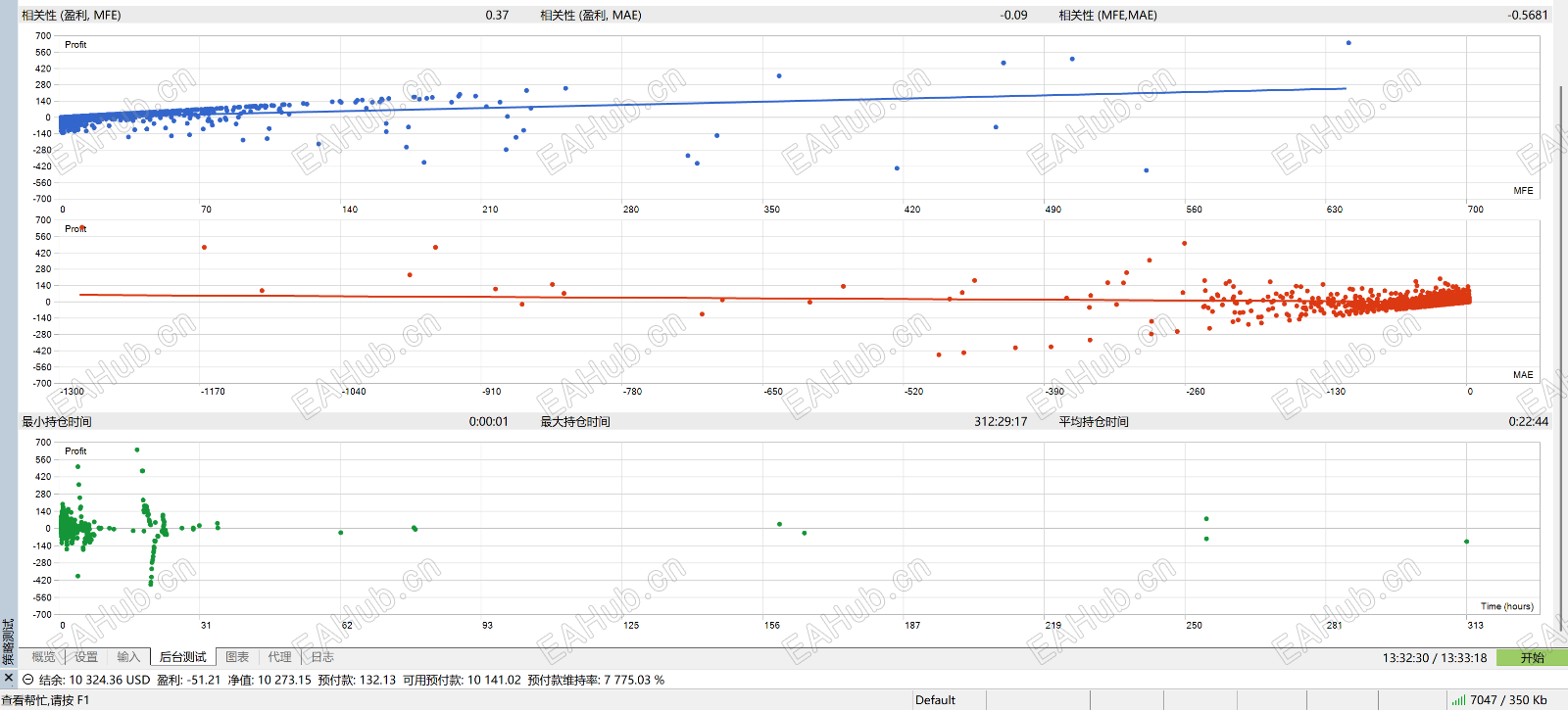Click the 312:29:17 maximum holding time
This screenshot has height=710, width=1568.
coord(1001,422)
